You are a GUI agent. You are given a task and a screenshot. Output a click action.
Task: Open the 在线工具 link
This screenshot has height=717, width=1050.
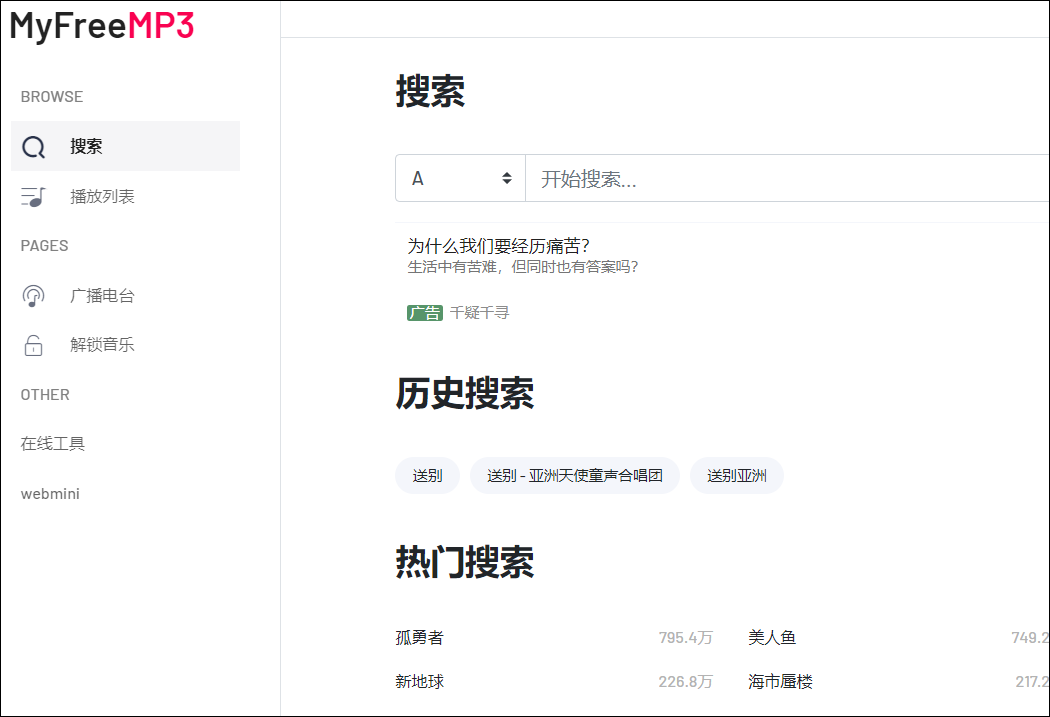tap(53, 444)
